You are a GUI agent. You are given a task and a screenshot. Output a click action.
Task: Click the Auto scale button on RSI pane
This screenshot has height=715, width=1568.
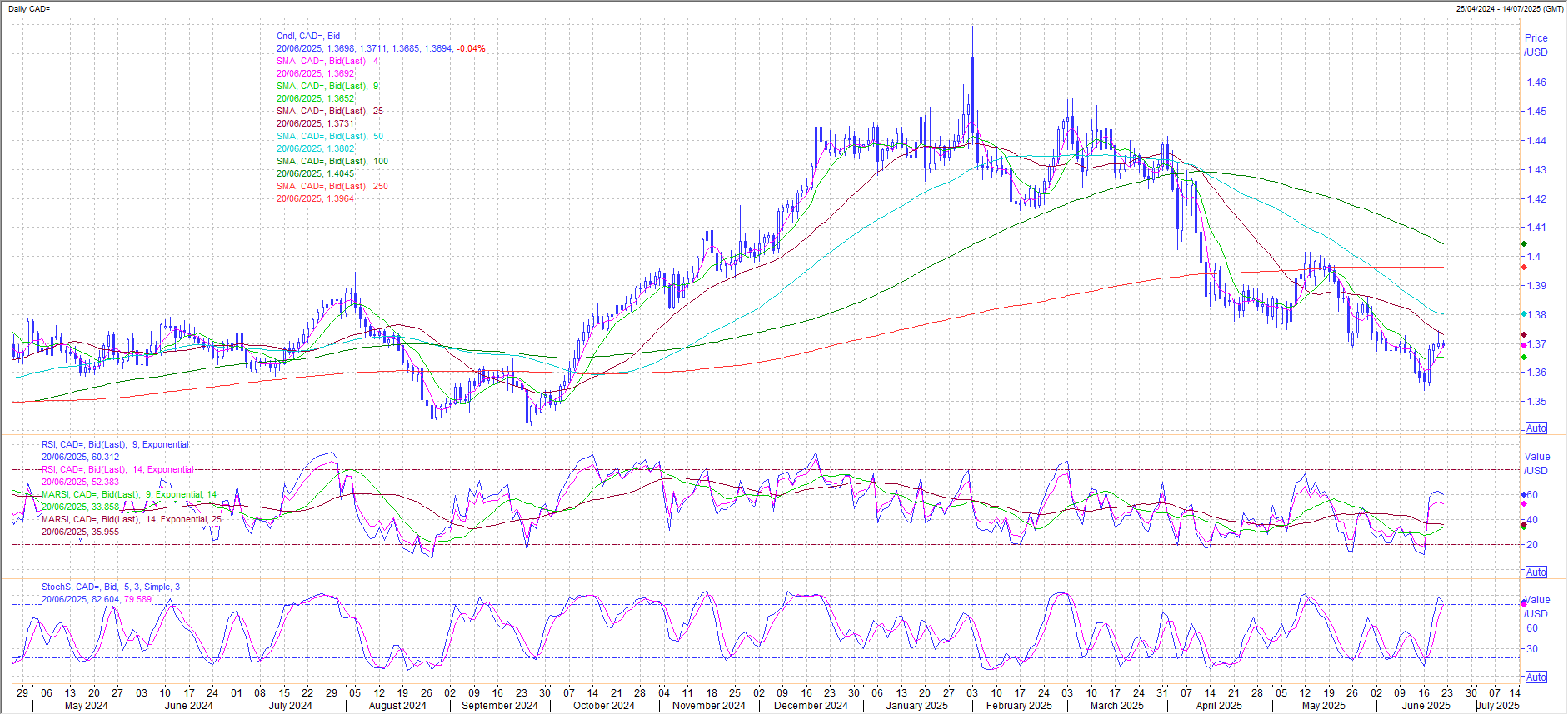(x=1536, y=572)
